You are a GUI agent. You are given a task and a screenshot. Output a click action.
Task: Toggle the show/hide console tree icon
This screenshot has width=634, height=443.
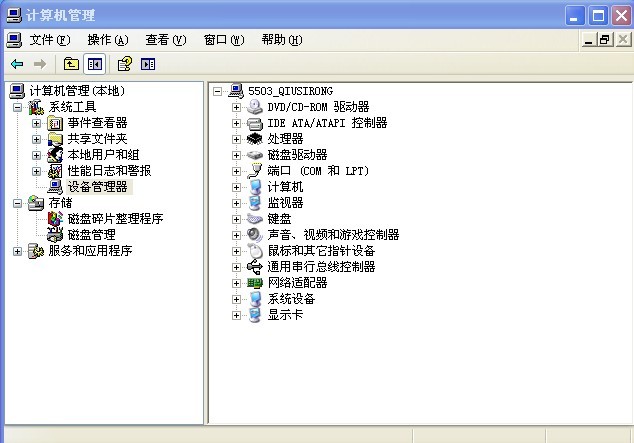pyautogui.click(x=95, y=64)
